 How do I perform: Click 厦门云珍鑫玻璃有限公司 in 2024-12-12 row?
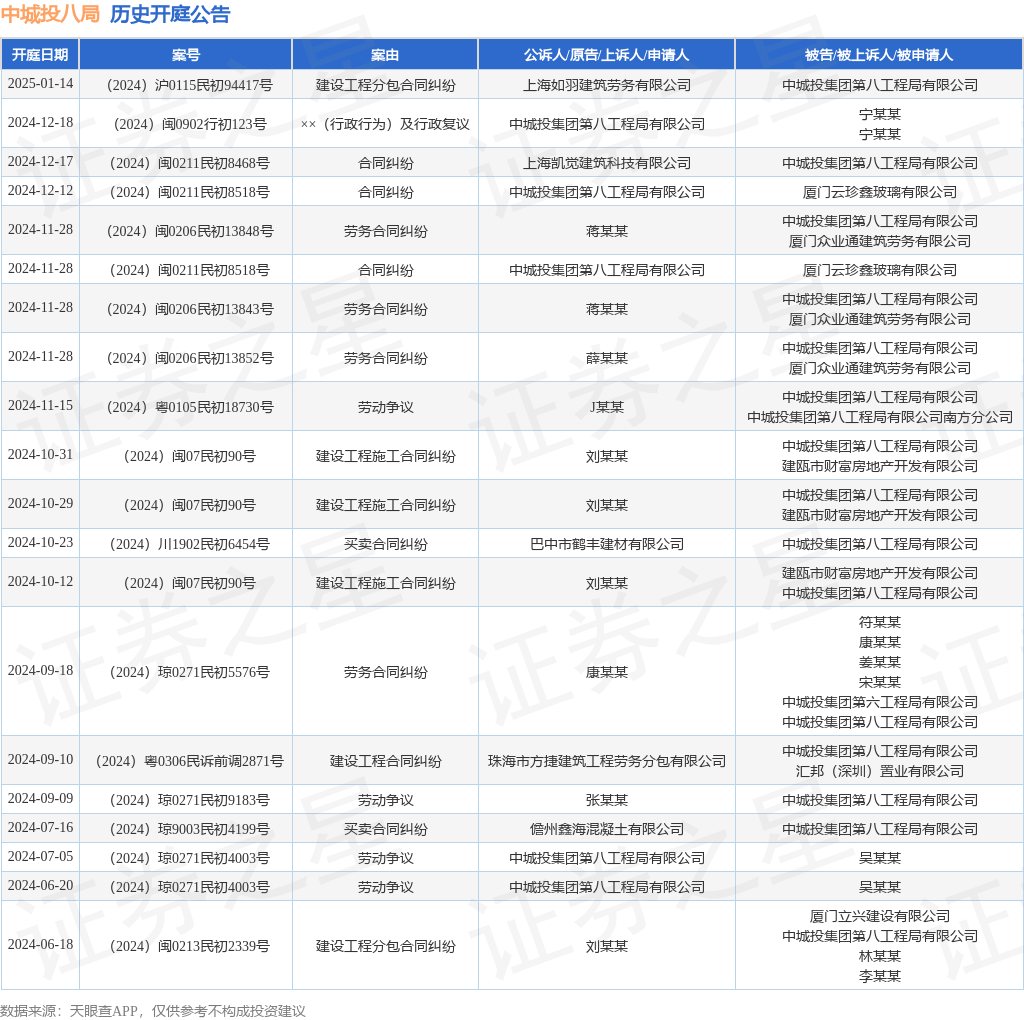click(x=880, y=192)
